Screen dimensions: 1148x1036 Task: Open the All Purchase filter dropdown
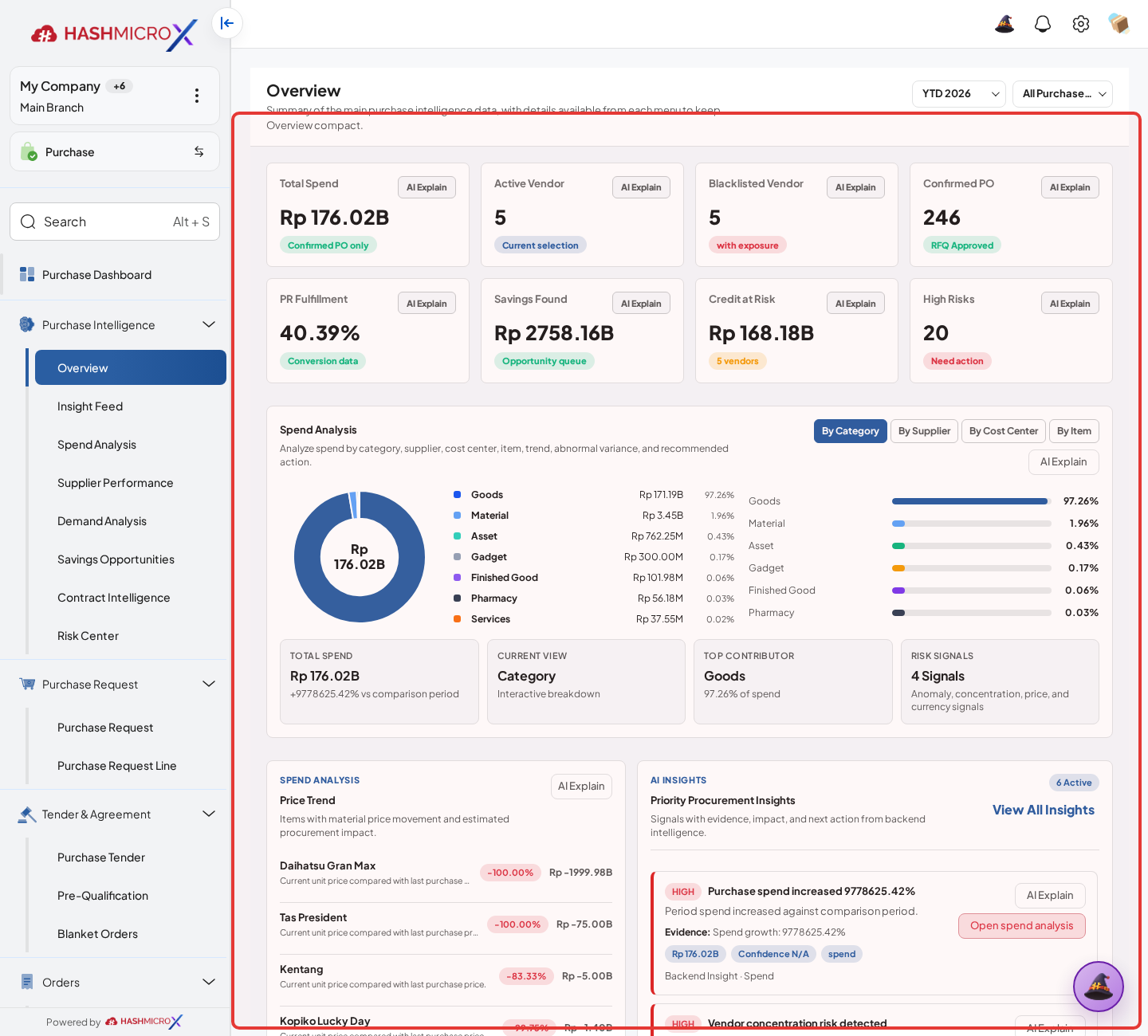pyautogui.click(x=1063, y=94)
